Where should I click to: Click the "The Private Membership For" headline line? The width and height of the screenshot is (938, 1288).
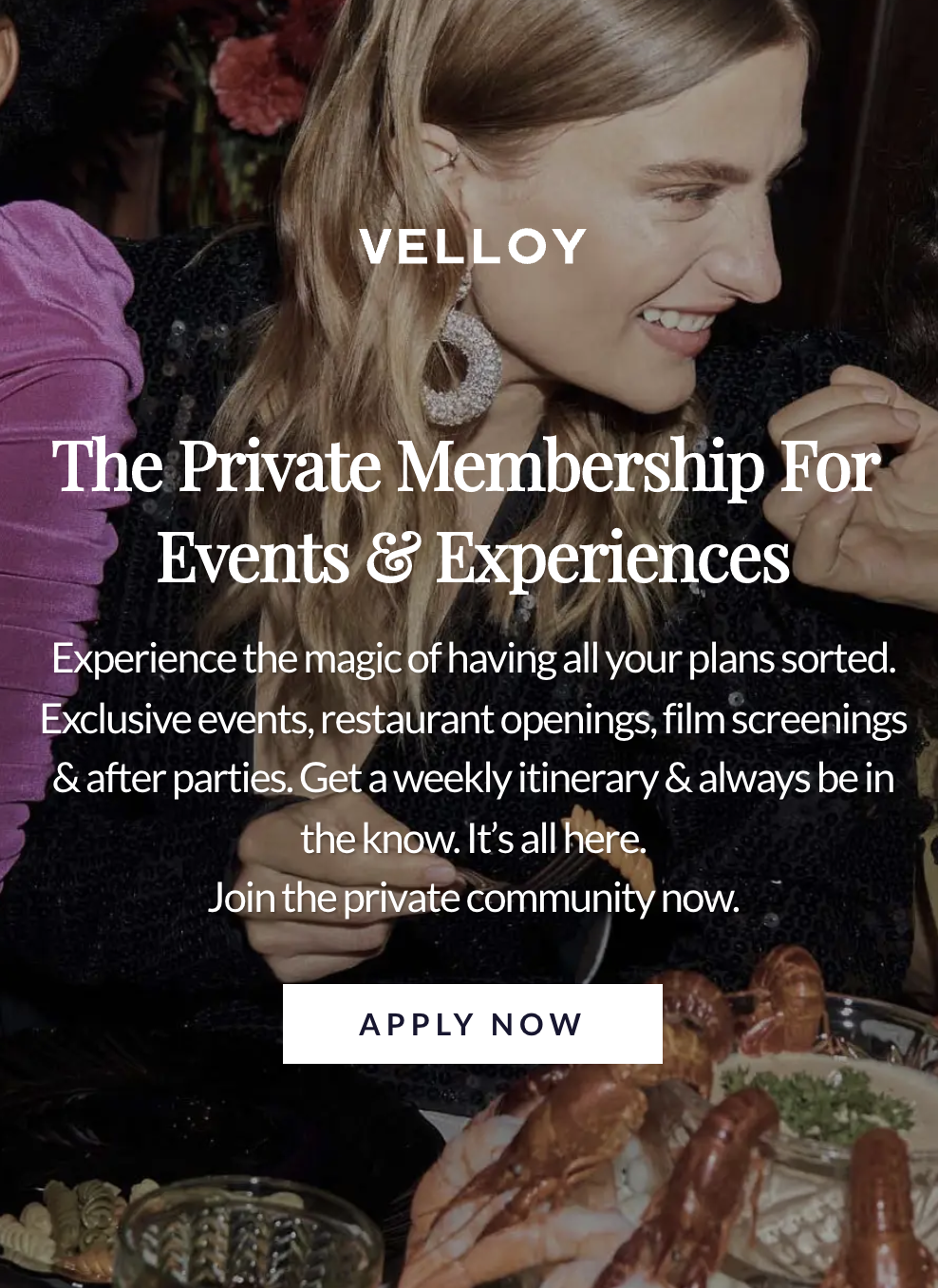467,466
